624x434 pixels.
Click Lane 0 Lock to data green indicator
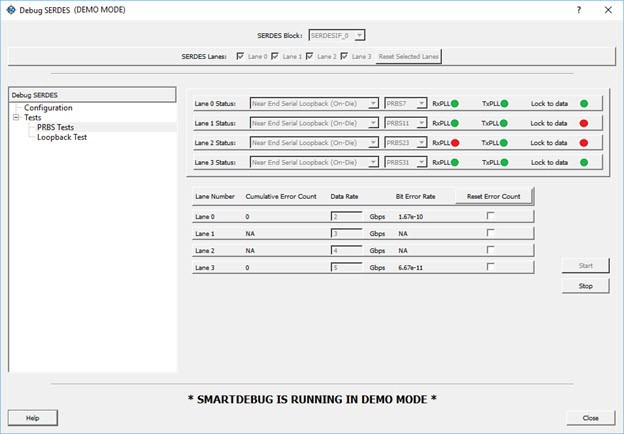click(x=584, y=103)
